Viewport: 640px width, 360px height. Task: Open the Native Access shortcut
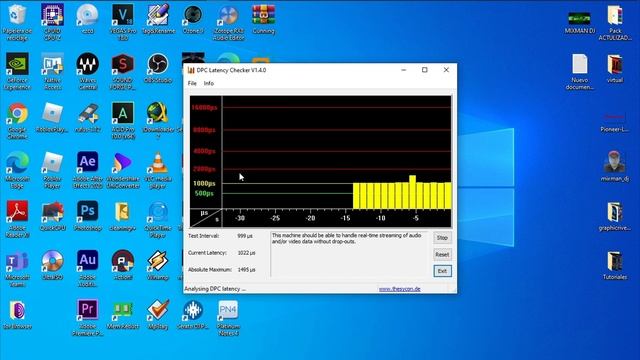coord(52,71)
